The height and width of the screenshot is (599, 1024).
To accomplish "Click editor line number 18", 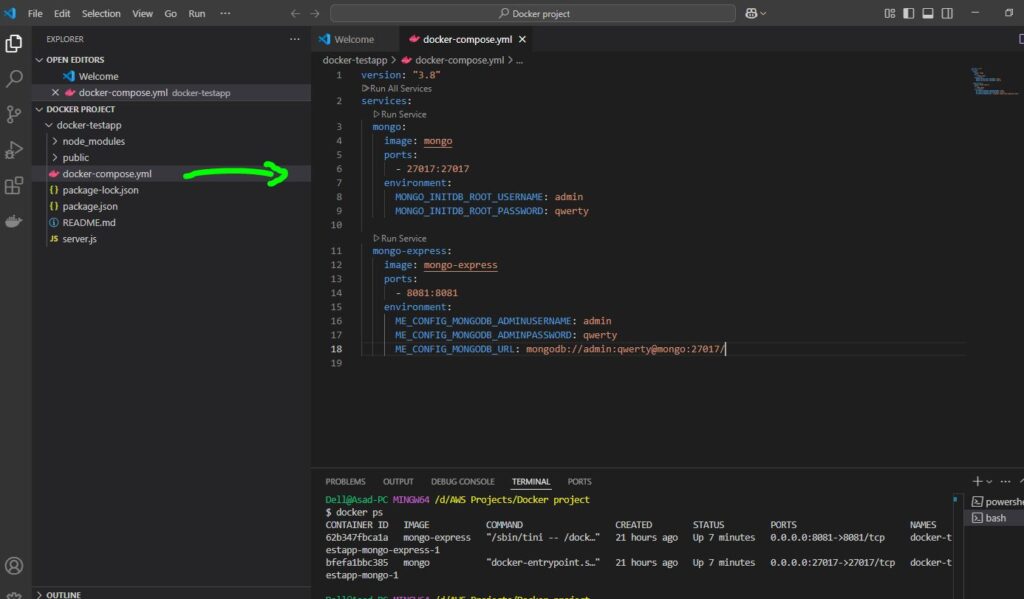I will click(x=336, y=349).
